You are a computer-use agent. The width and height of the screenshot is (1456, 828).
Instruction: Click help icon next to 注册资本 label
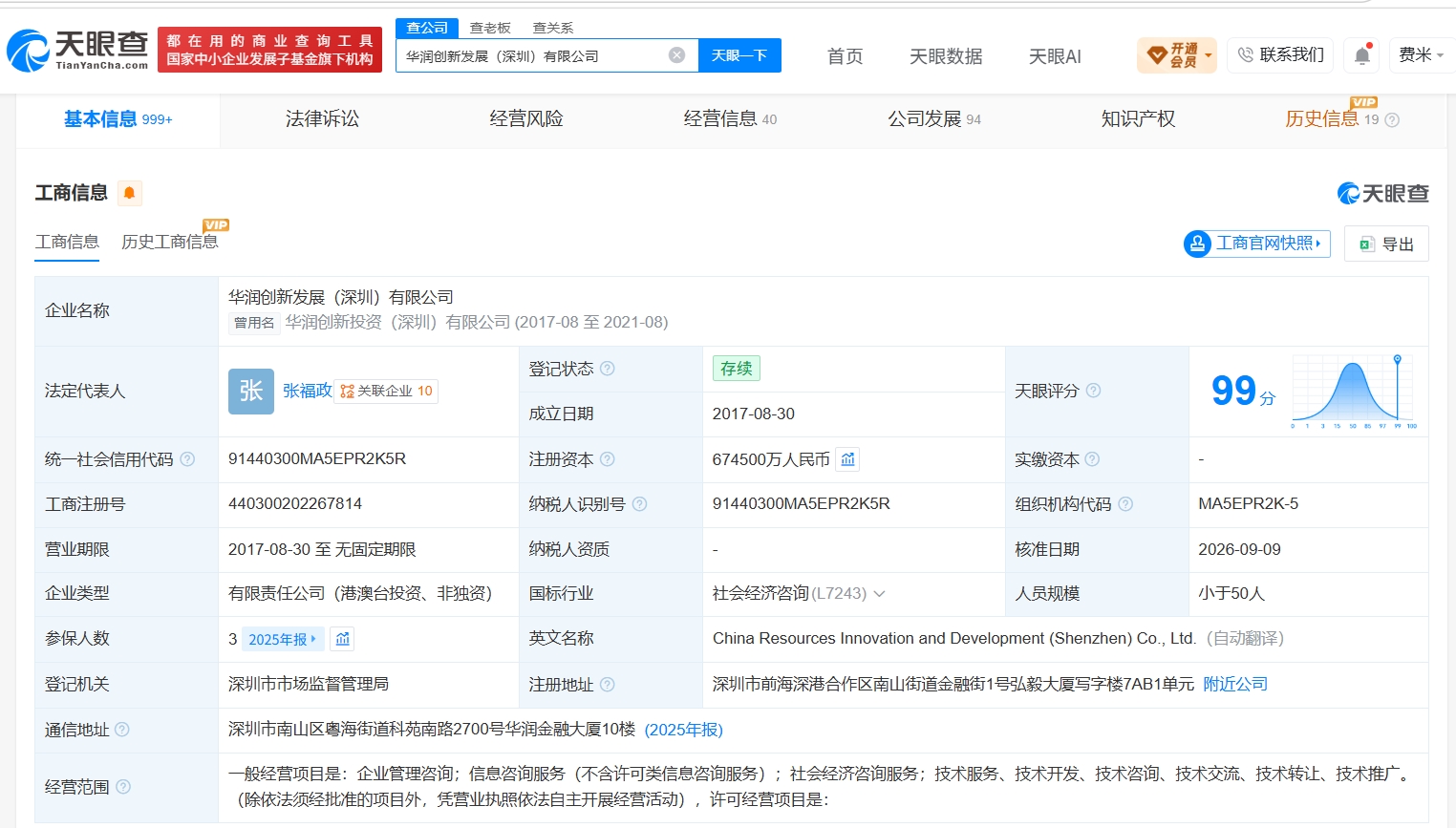coord(608,459)
